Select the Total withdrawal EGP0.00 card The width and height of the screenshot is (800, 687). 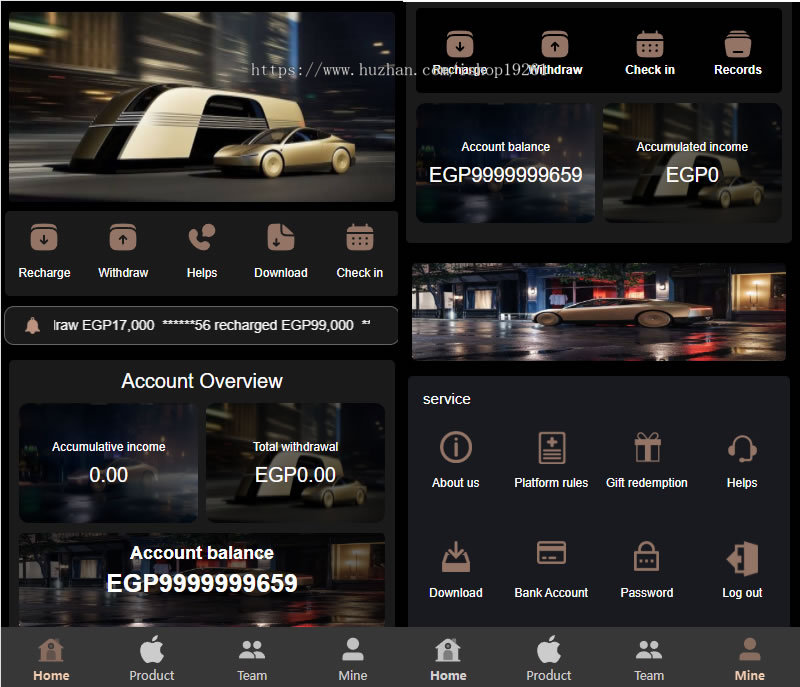295,463
